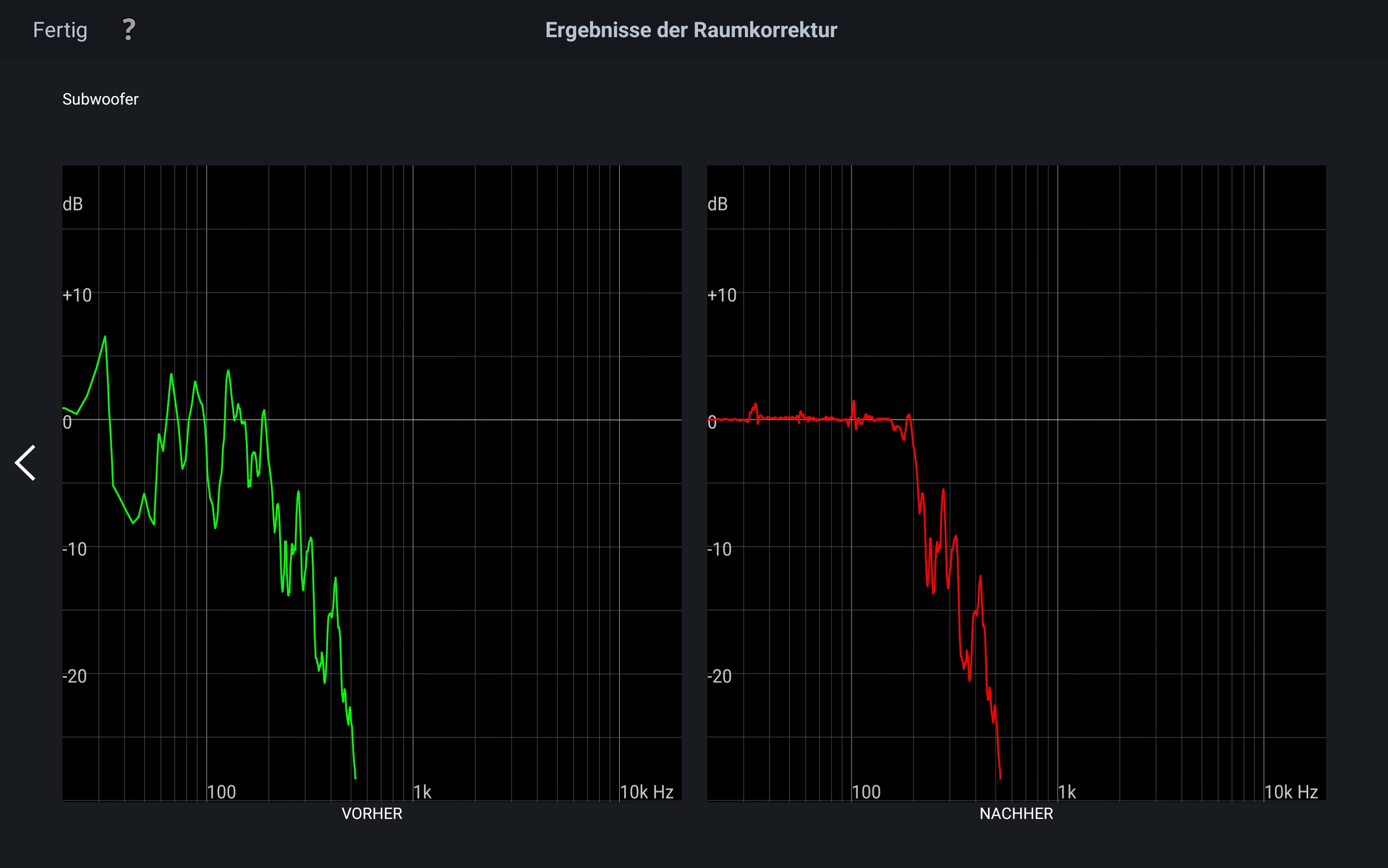Image resolution: width=1388 pixels, height=868 pixels.
Task: Click the 10k Hz label in VORHER graph
Action: (x=646, y=792)
